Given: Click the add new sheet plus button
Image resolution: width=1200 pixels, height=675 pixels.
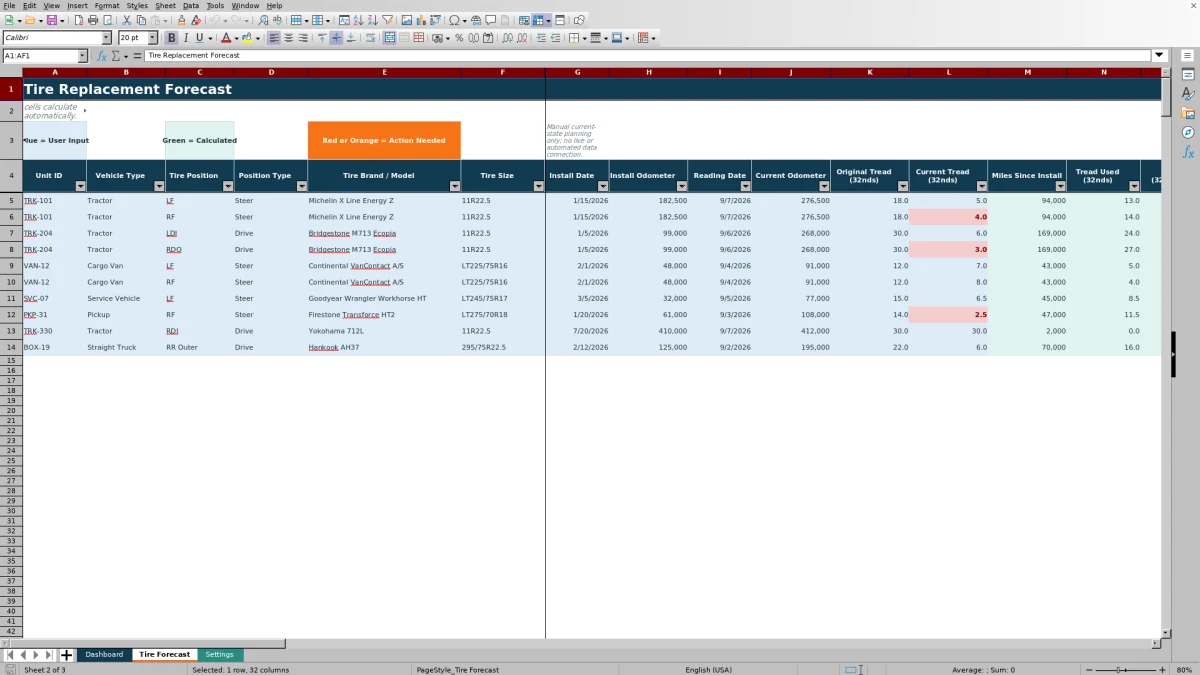Looking at the screenshot, I should pyautogui.click(x=67, y=655).
